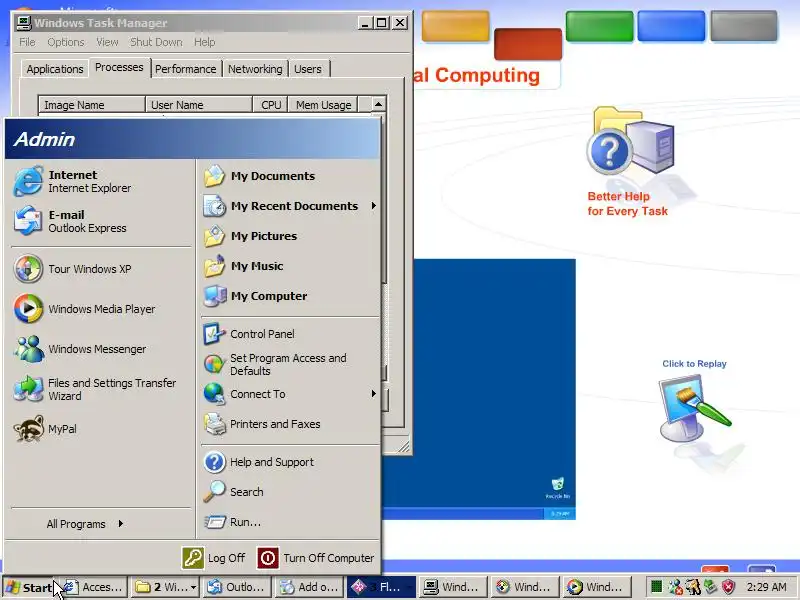The image size is (800, 600).
Task: Click red security shield tray icon
Action: pyautogui.click(x=728, y=587)
